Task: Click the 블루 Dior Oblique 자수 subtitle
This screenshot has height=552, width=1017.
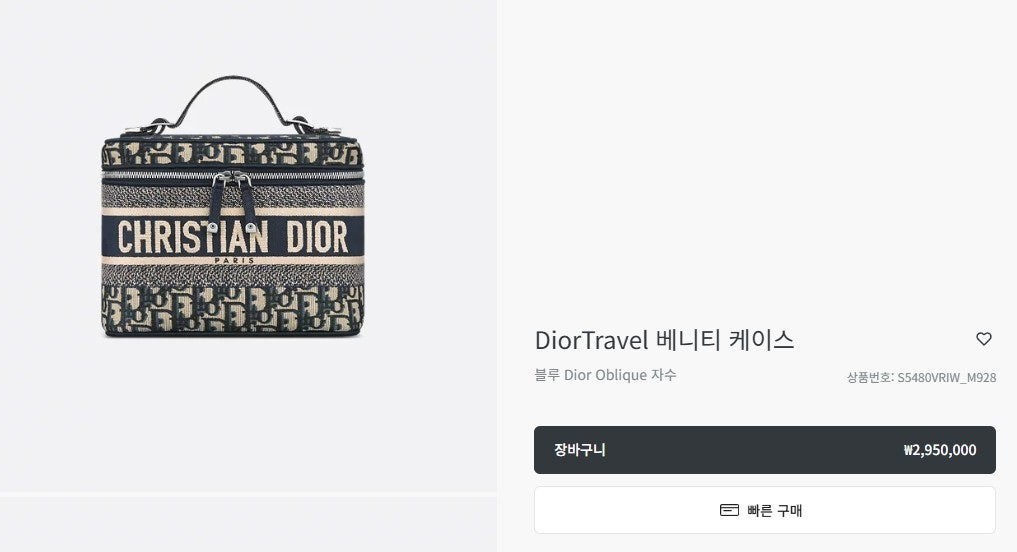Action: (605, 375)
